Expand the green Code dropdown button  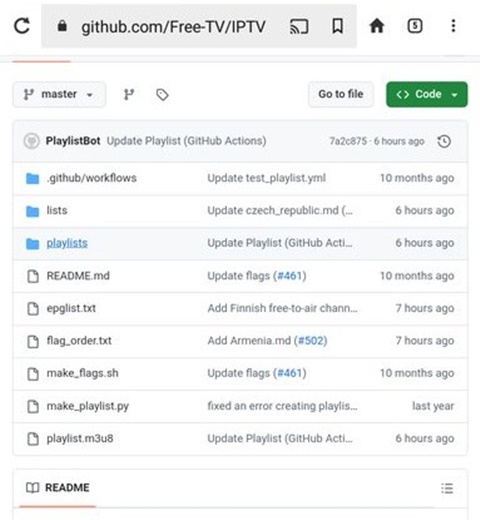point(427,94)
